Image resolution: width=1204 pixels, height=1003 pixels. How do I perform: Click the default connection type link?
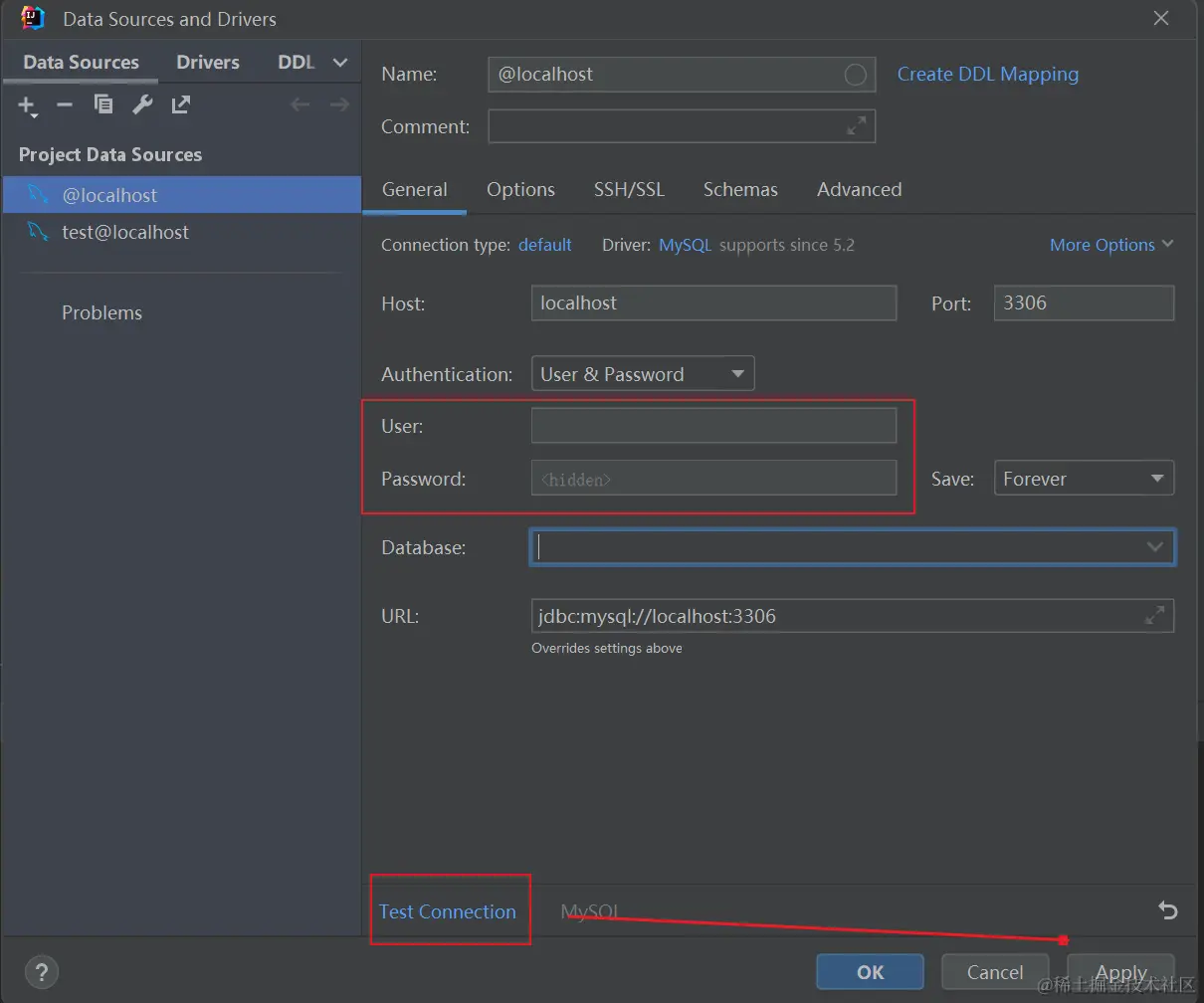545,245
